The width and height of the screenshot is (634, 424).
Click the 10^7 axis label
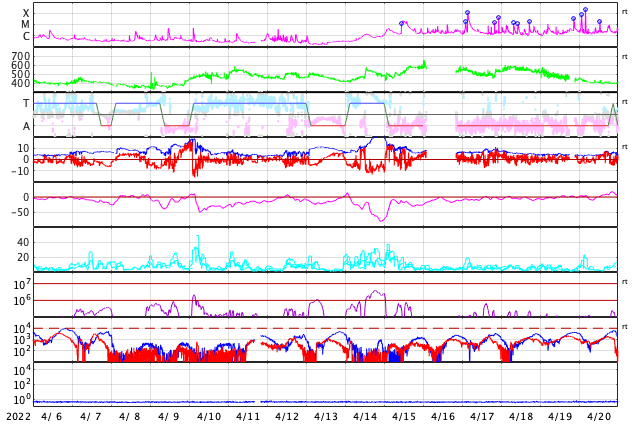pos(22,285)
